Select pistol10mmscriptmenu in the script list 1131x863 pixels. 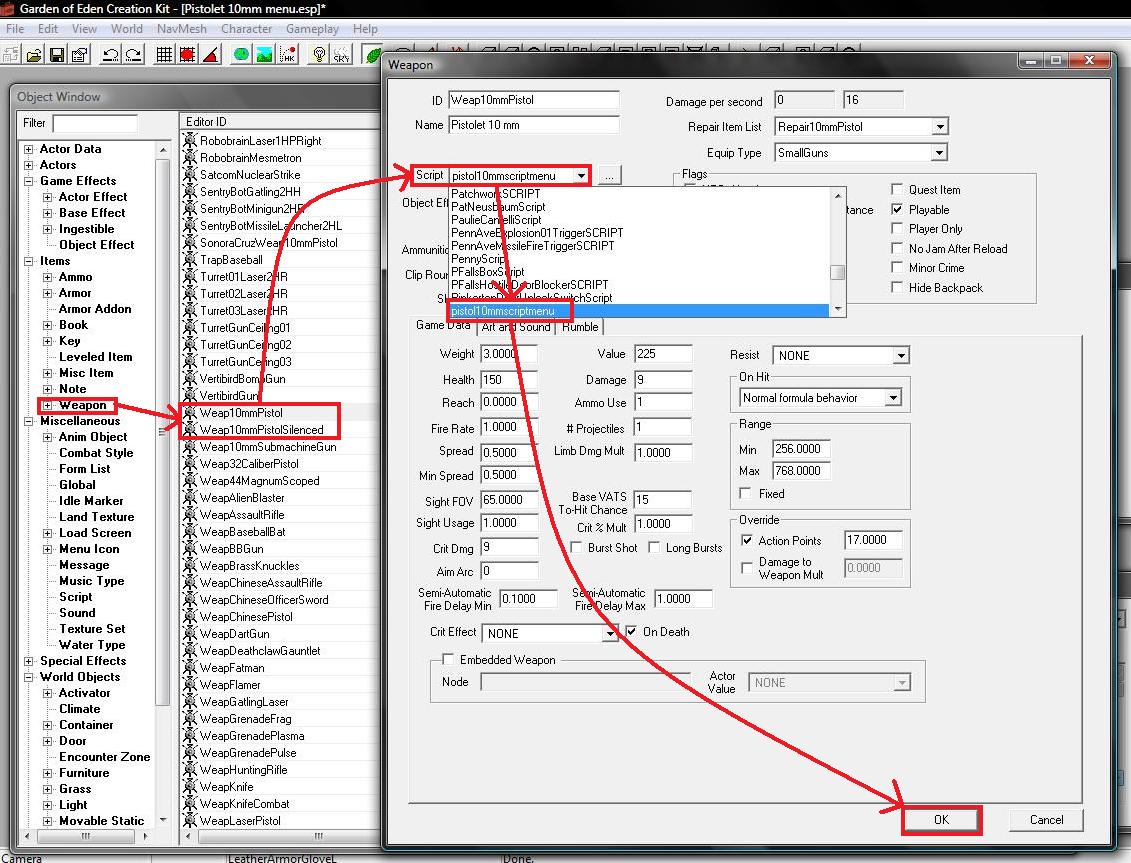[638, 311]
